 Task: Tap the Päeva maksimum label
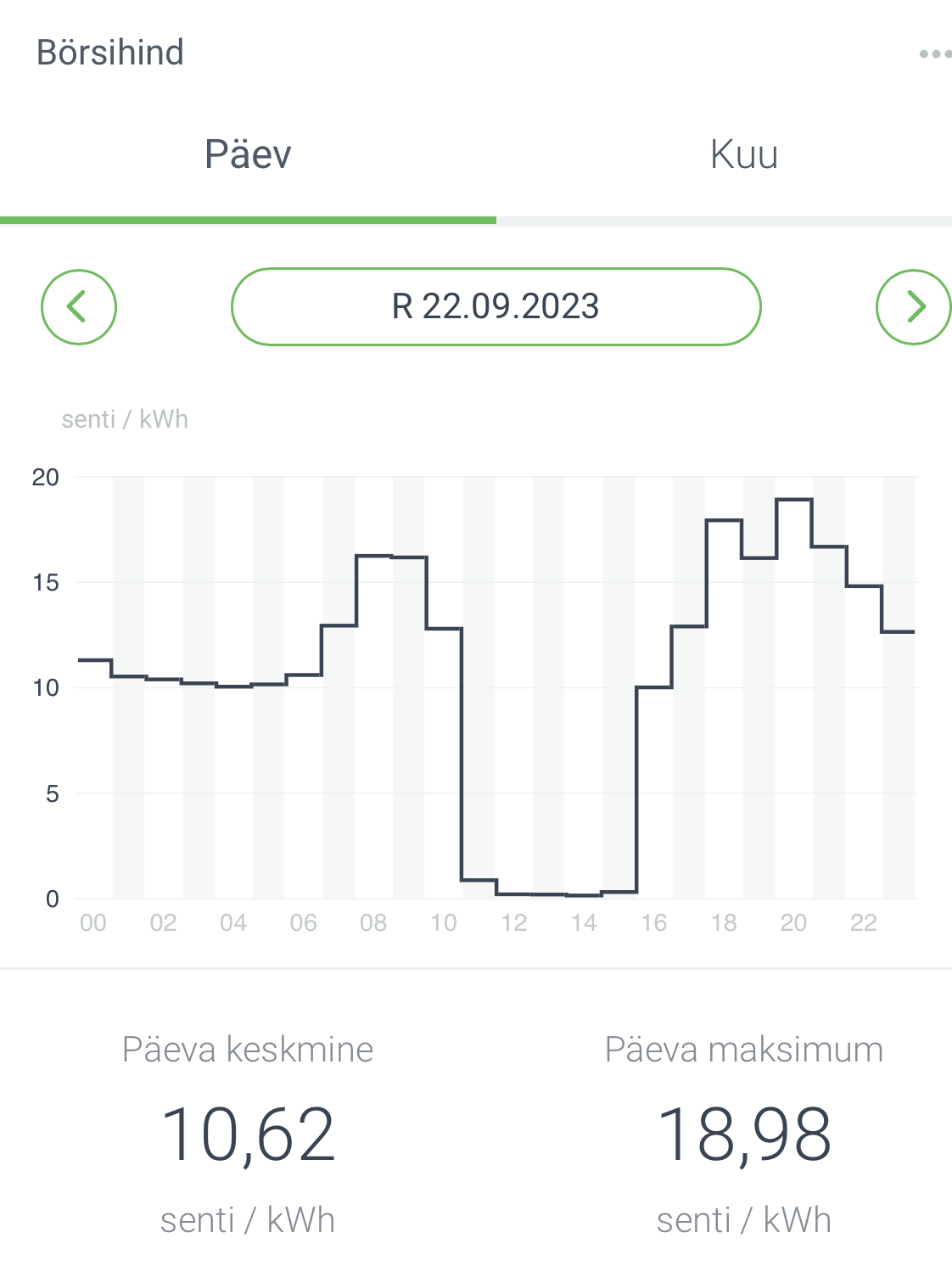click(x=744, y=1050)
